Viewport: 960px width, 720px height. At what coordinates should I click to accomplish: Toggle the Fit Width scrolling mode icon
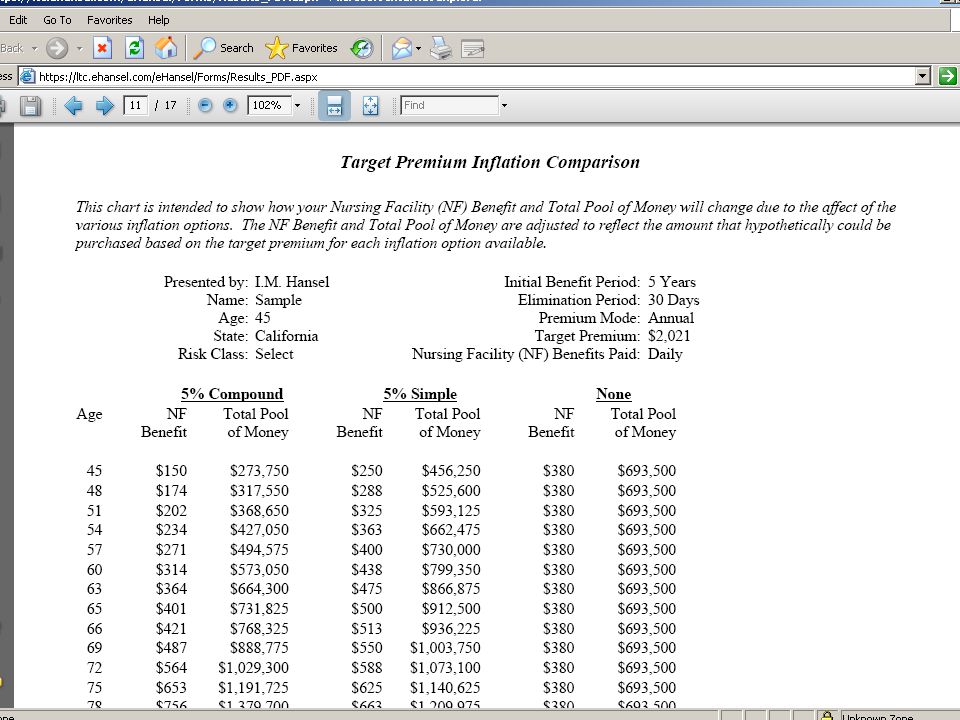[334, 105]
